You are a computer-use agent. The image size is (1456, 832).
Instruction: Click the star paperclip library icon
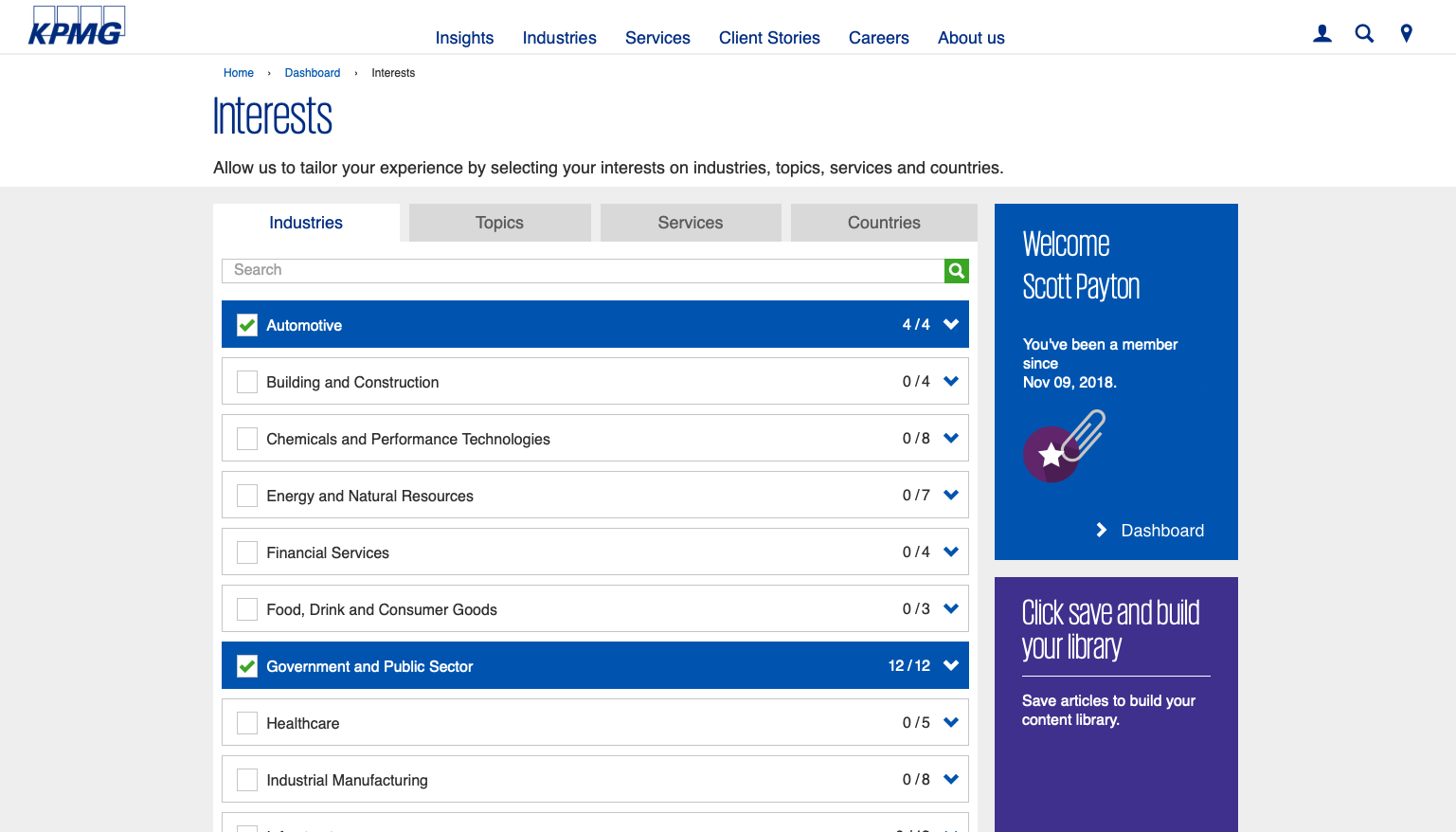[x=1064, y=446]
